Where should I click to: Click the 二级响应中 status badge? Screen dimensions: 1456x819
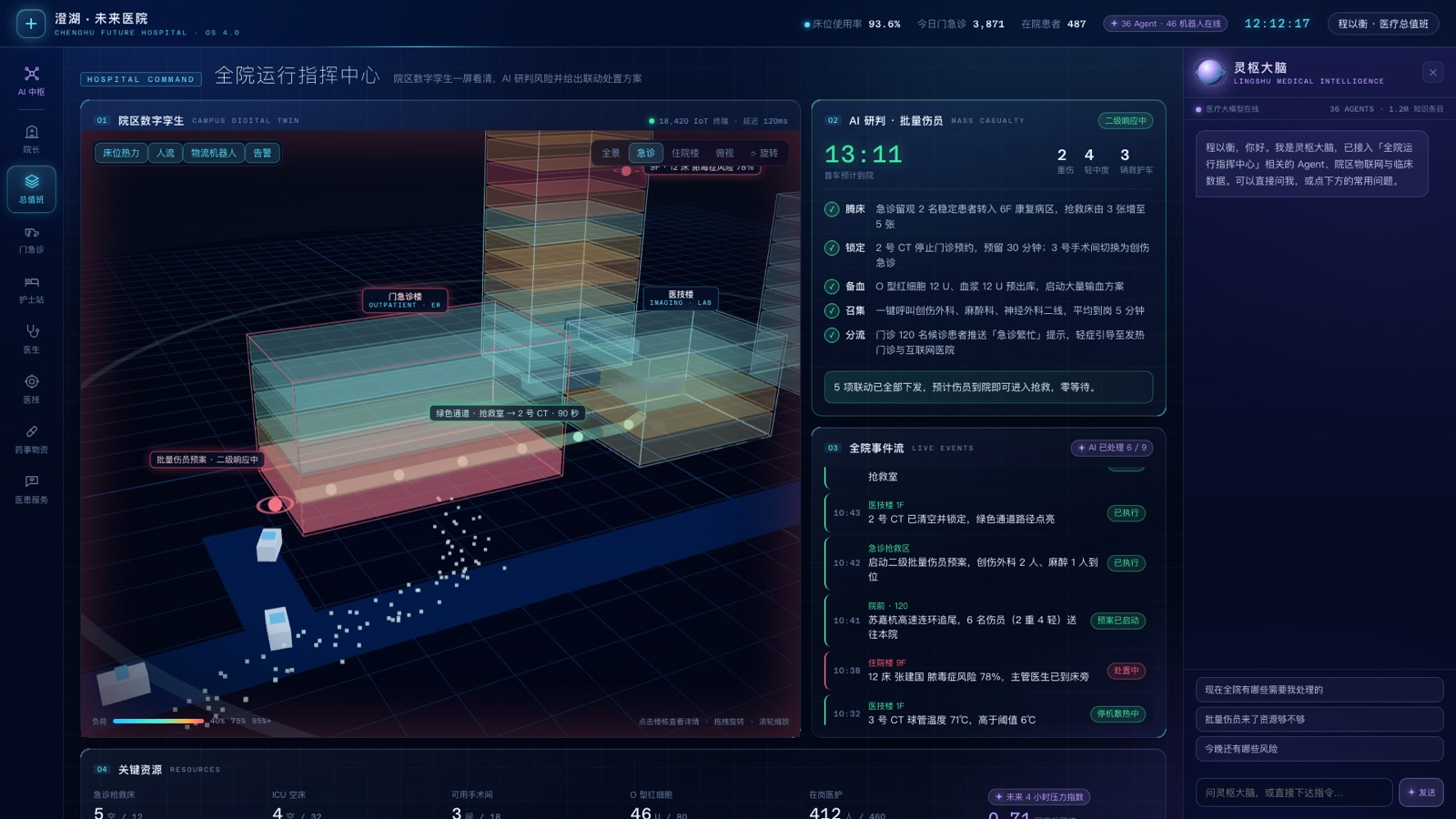(1126, 120)
